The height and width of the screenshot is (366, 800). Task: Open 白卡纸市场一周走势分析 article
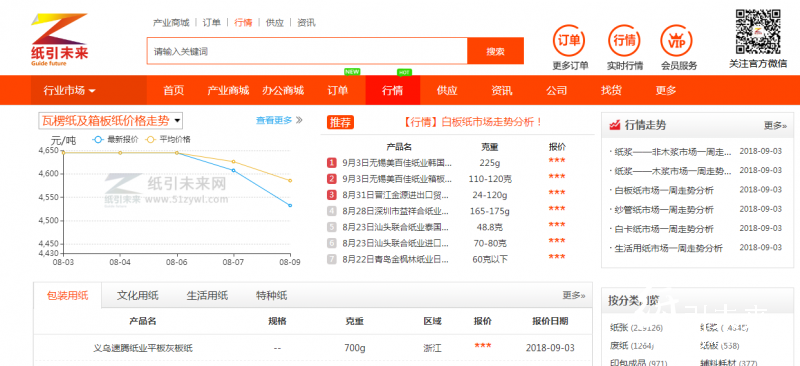pos(663,229)
